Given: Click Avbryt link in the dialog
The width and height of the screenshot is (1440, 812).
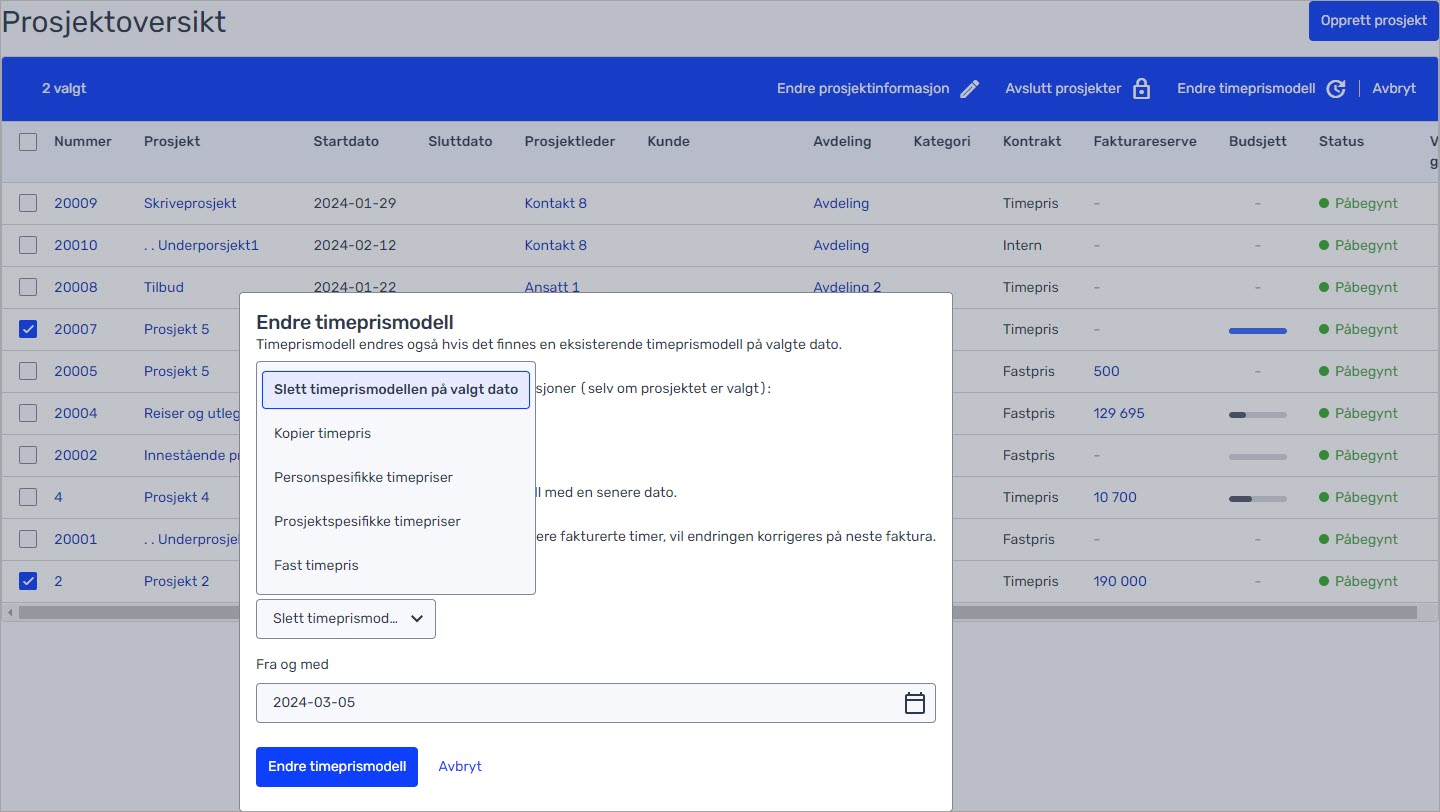Looking at the screenshot, I should tap(460, 766).
